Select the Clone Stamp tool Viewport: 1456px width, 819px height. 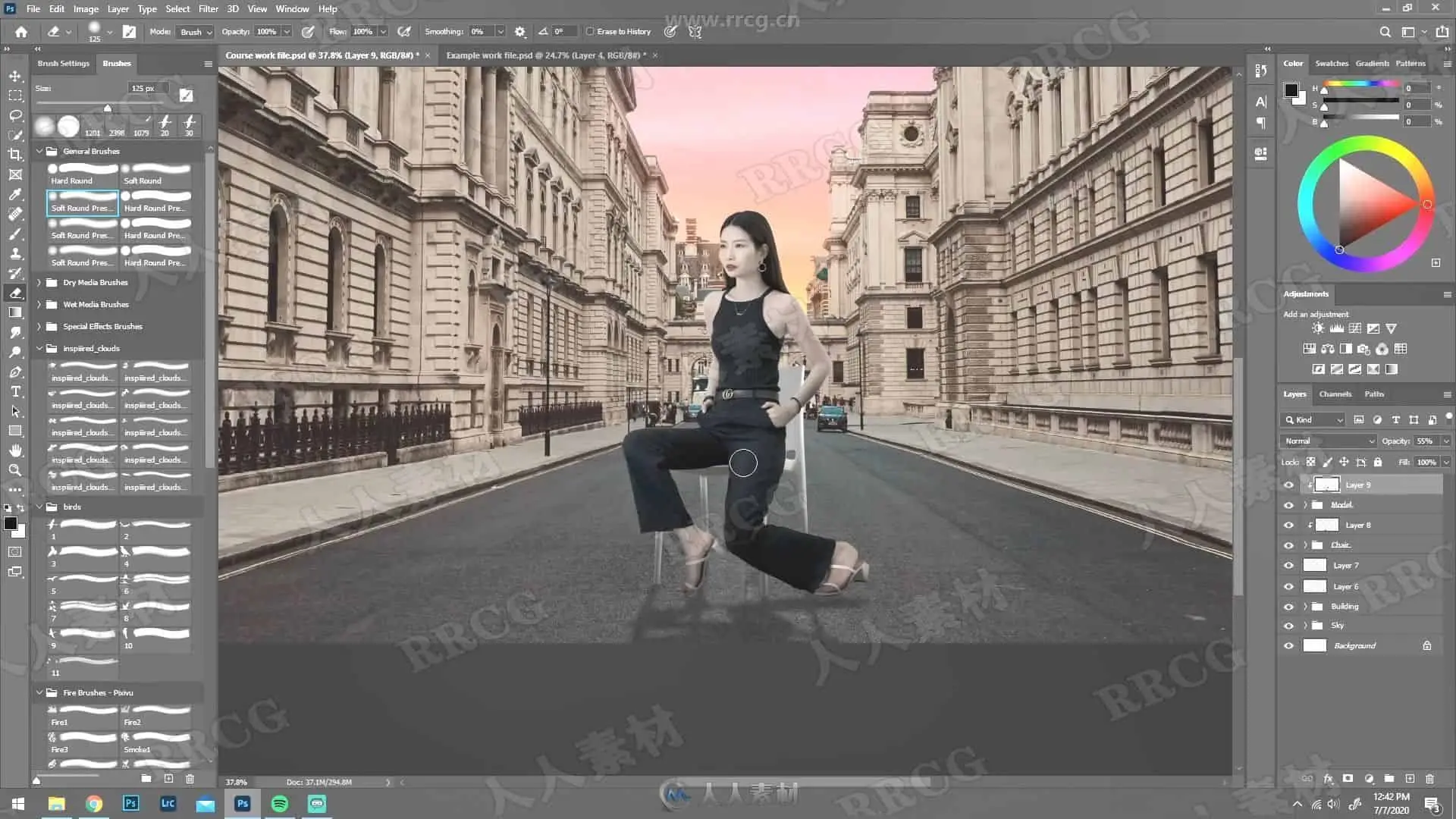pos(15,253)
